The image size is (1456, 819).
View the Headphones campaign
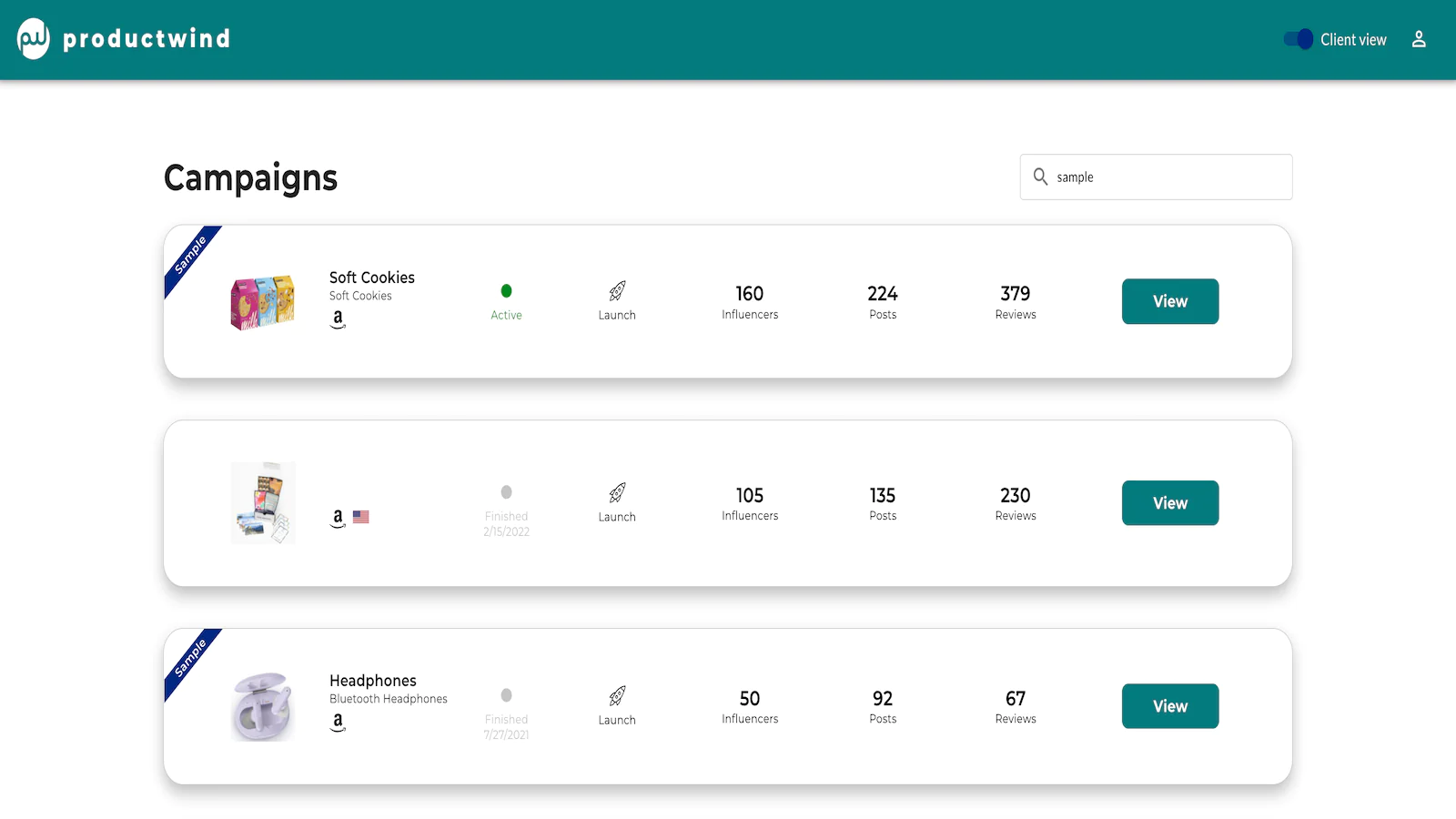1169,706
